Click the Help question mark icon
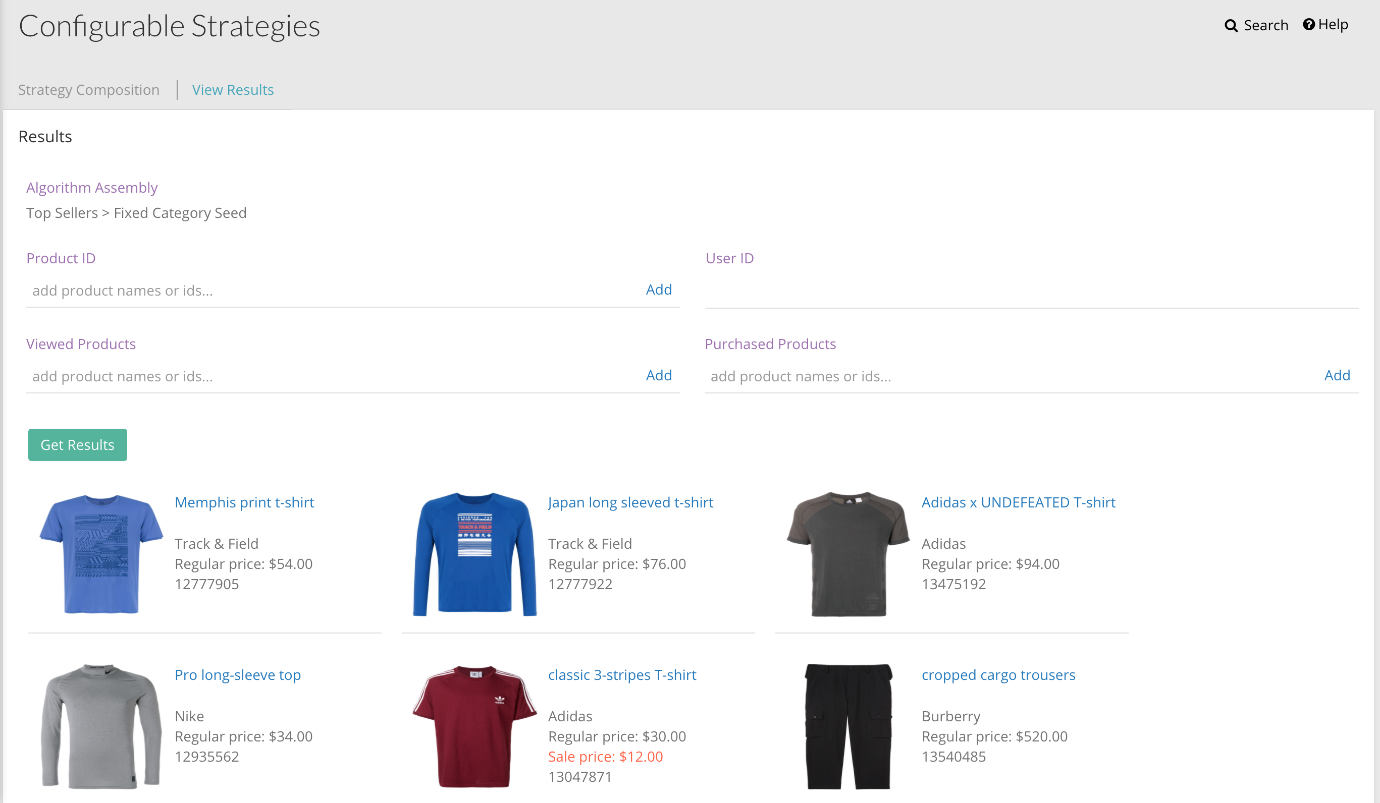The image size is (1380, 803). coord(1309,25)
